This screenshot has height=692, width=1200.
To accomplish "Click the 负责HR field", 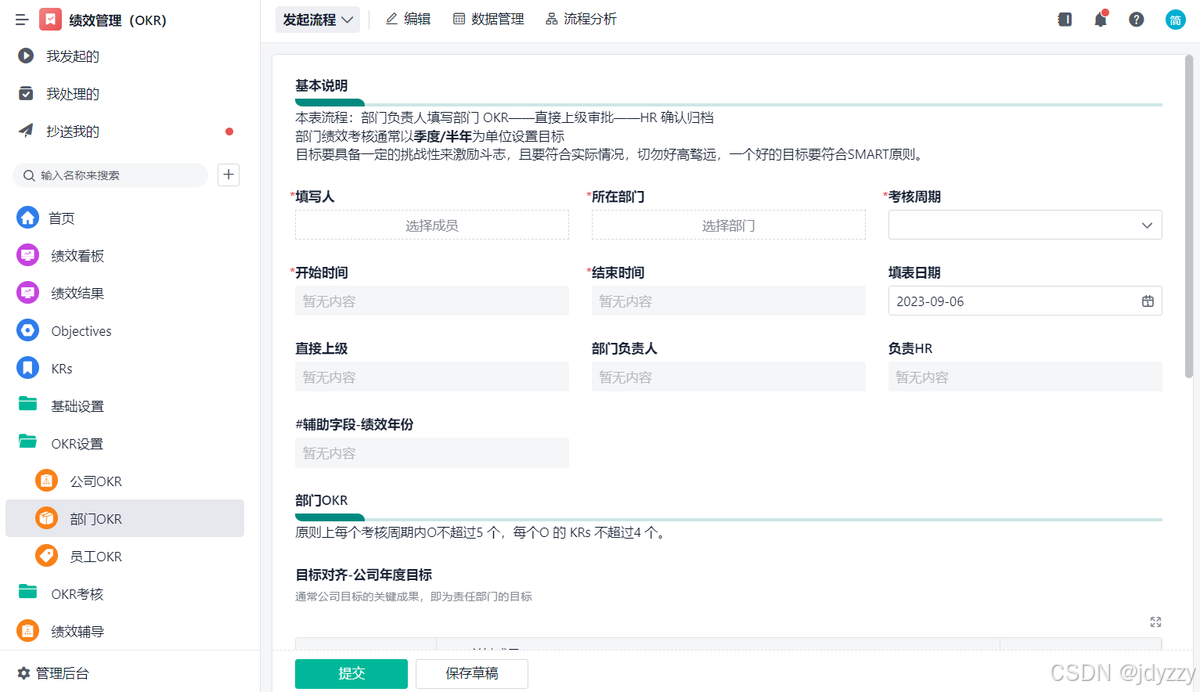I will 1025,377.
